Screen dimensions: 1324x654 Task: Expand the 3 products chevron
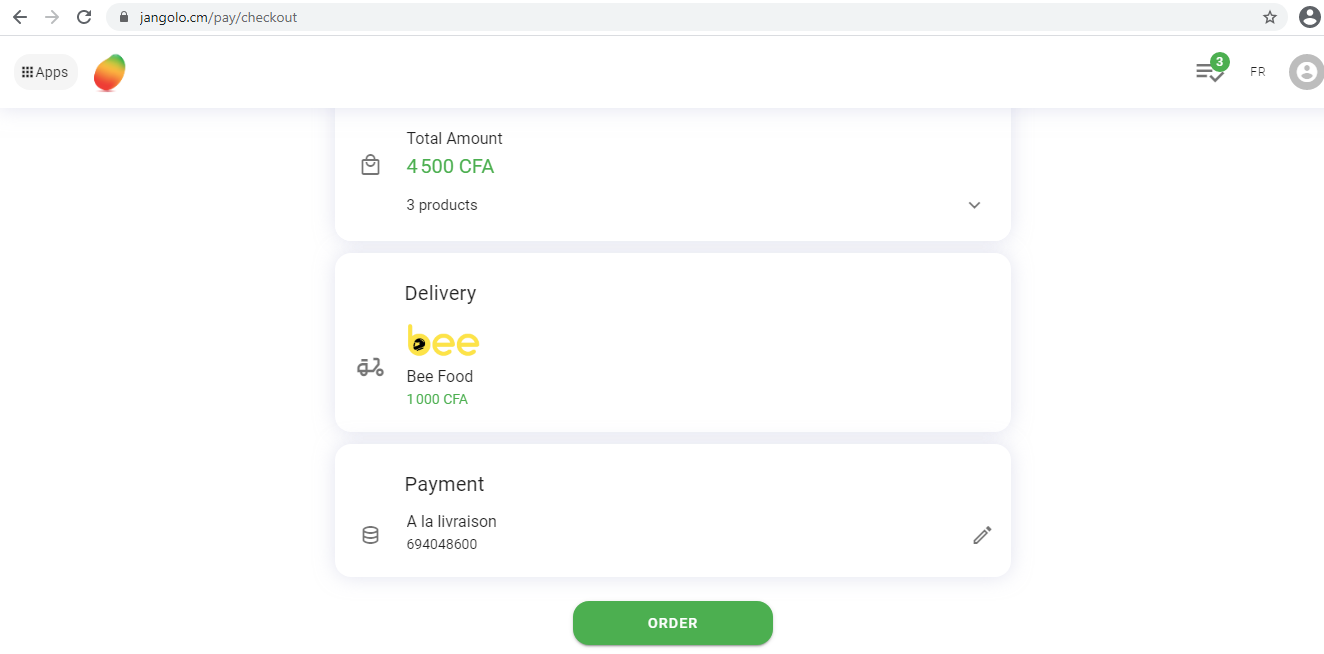click(x=974, y=205)
